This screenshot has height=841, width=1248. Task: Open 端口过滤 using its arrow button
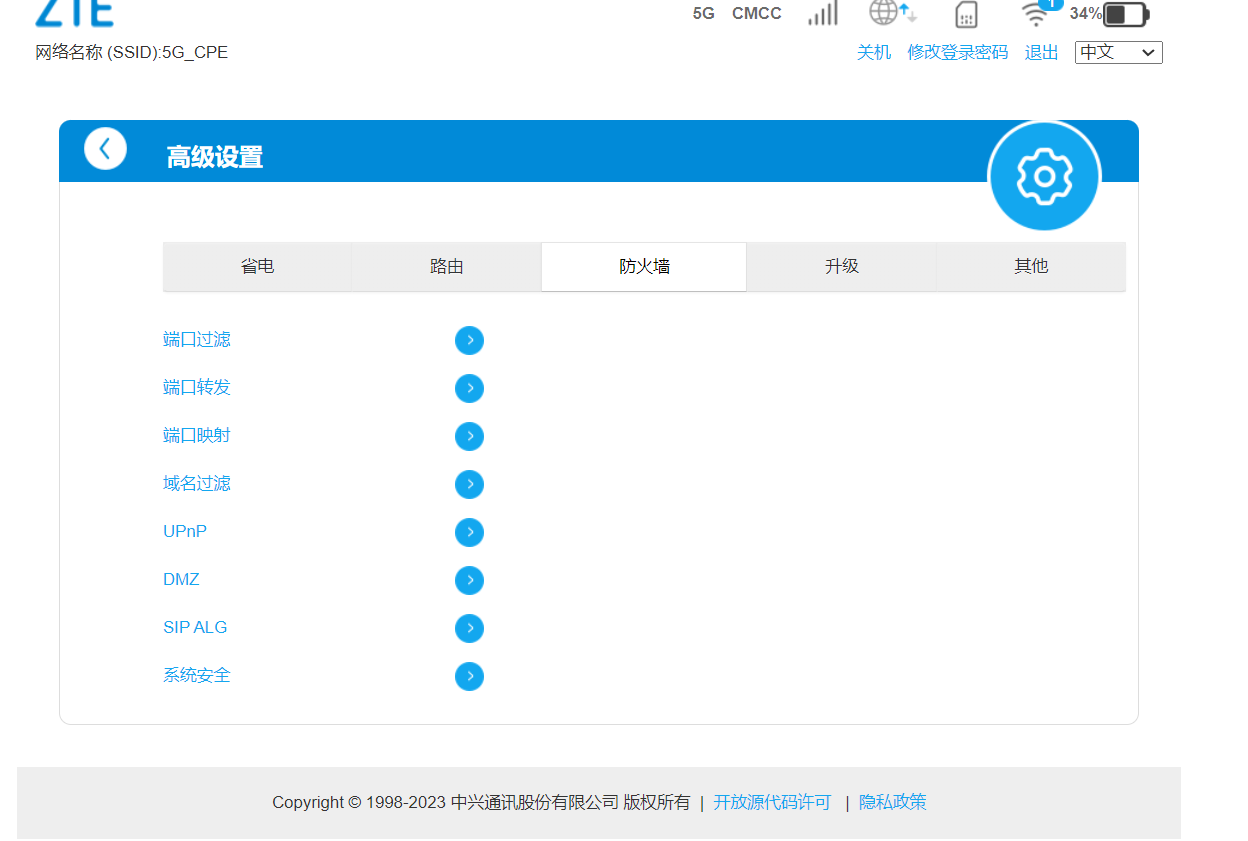[469, 341]
